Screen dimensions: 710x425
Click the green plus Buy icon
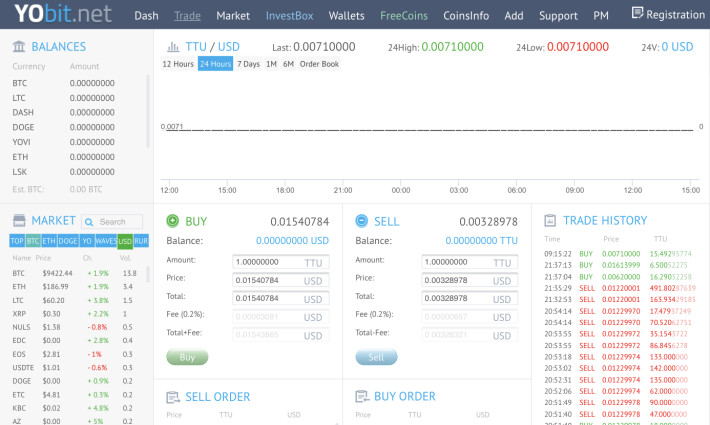pyautogui.click(x=173, y=221)
